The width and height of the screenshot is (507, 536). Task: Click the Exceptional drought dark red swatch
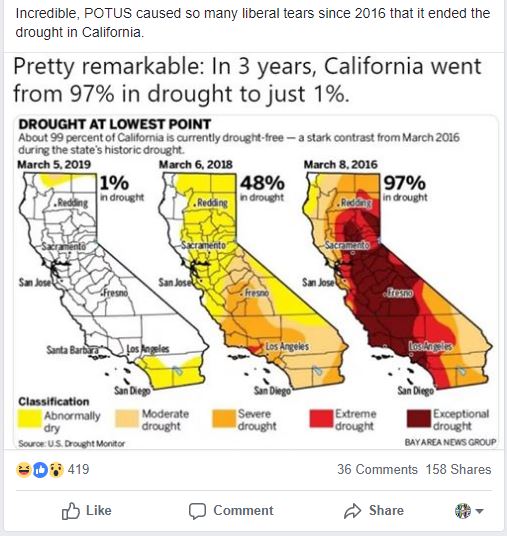[x=419, y=419]
